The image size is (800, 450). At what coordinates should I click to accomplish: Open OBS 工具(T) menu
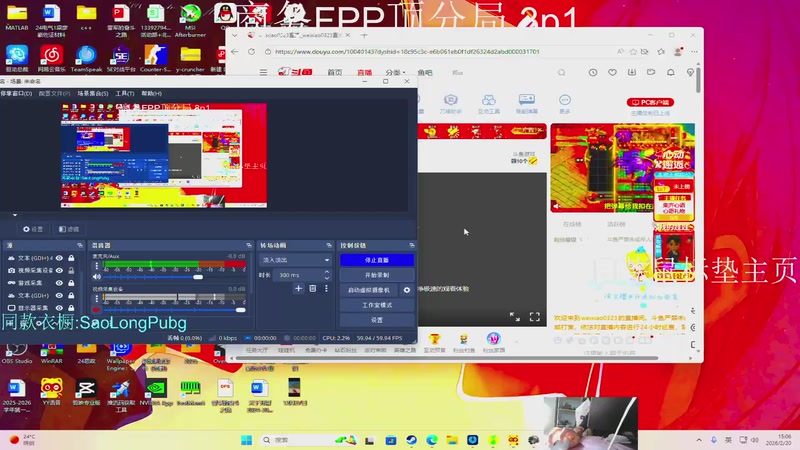pyautogui.click(x=124, y=93)
